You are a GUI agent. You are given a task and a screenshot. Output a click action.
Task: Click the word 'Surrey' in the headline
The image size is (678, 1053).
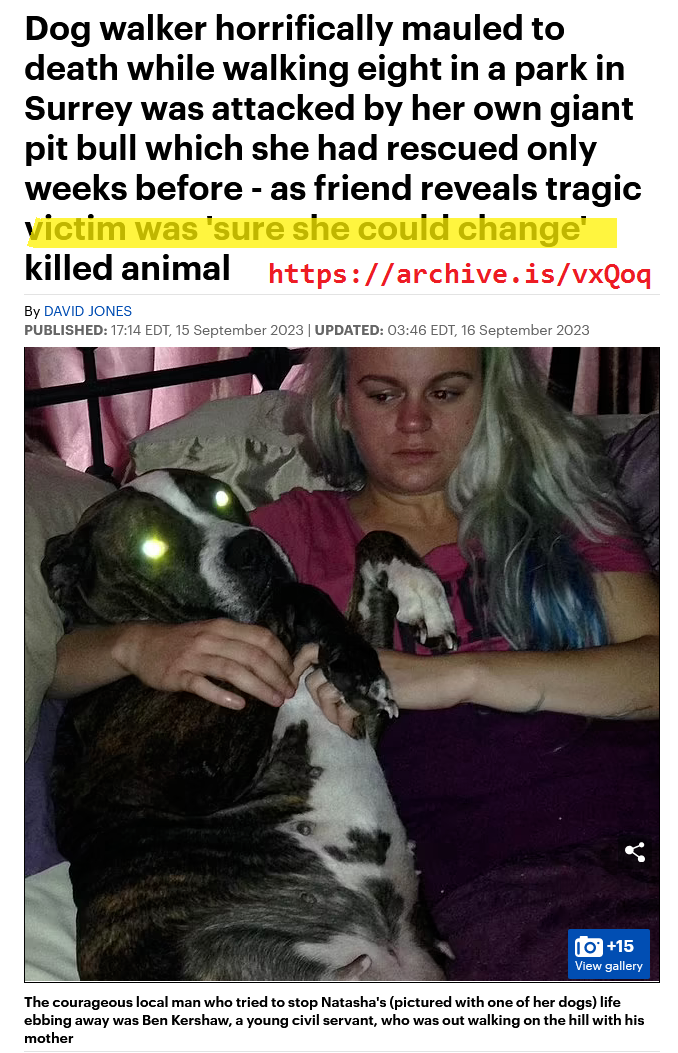(78, 109)
